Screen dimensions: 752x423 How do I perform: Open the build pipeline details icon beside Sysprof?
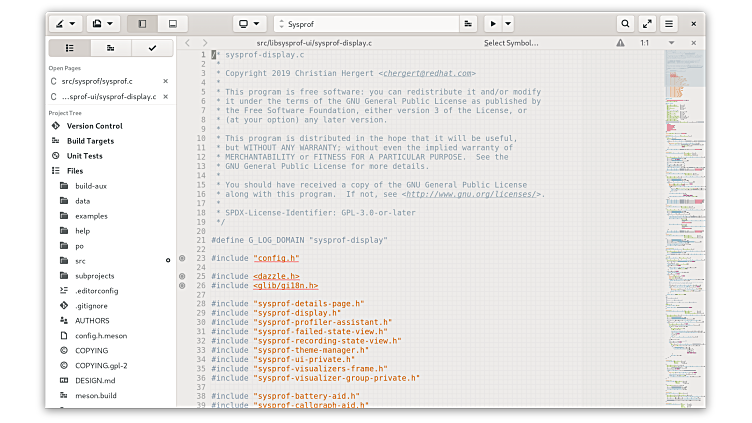(468, 23)
